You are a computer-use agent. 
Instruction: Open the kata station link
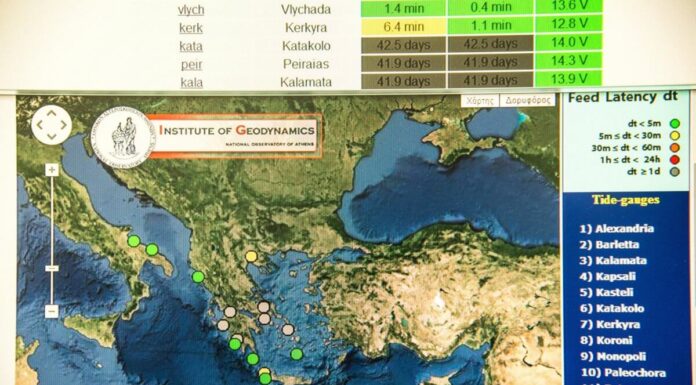click(191, 46)
